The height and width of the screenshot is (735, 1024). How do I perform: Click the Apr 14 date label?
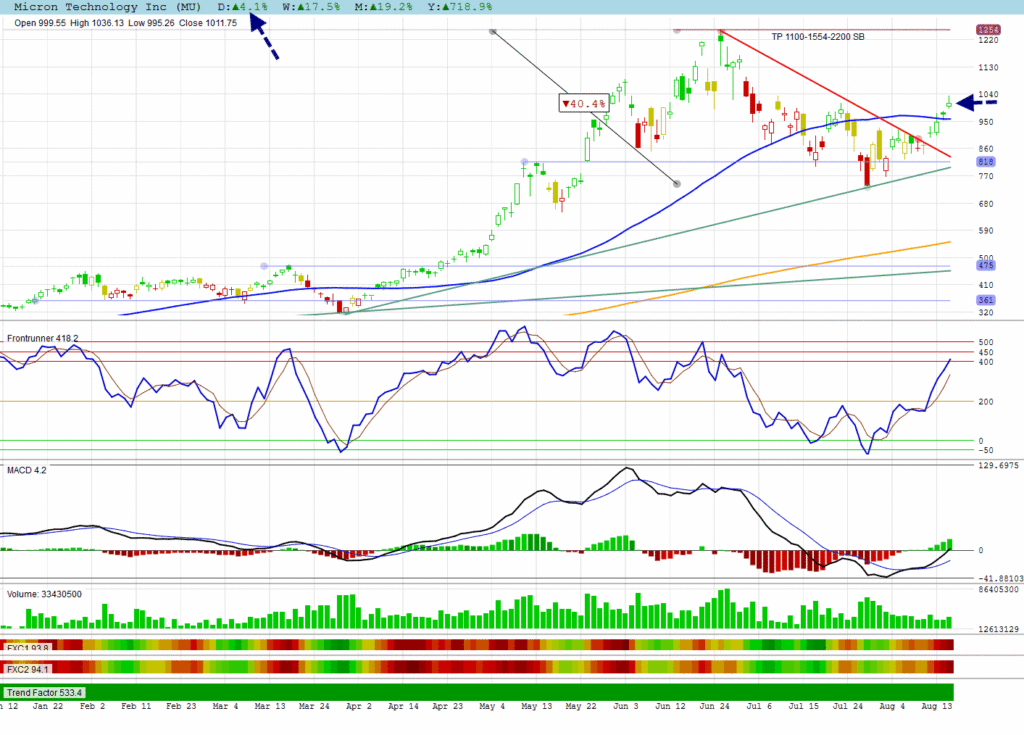pos(403,706)
